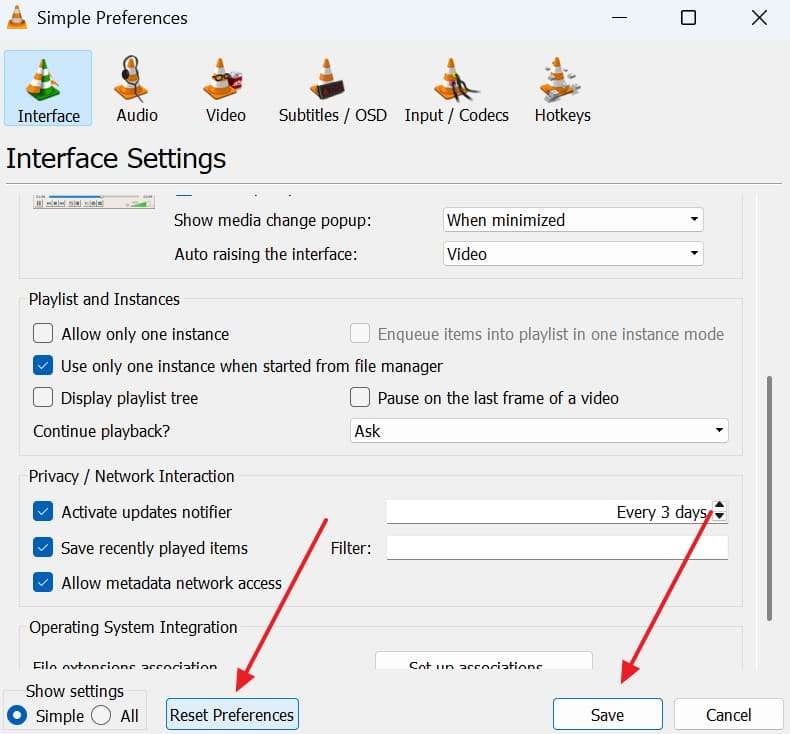790x734 pixels.
Task: Select the Simple show settings radio
Action: pos(17,715)
